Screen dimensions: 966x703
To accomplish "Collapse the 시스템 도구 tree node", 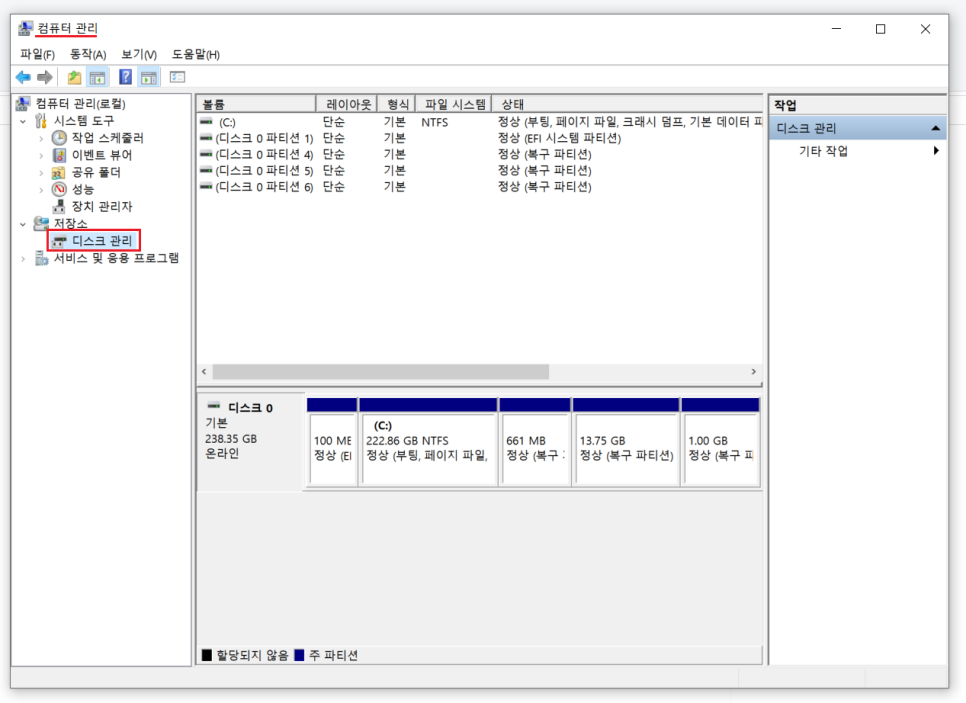I will click(23, 121).
